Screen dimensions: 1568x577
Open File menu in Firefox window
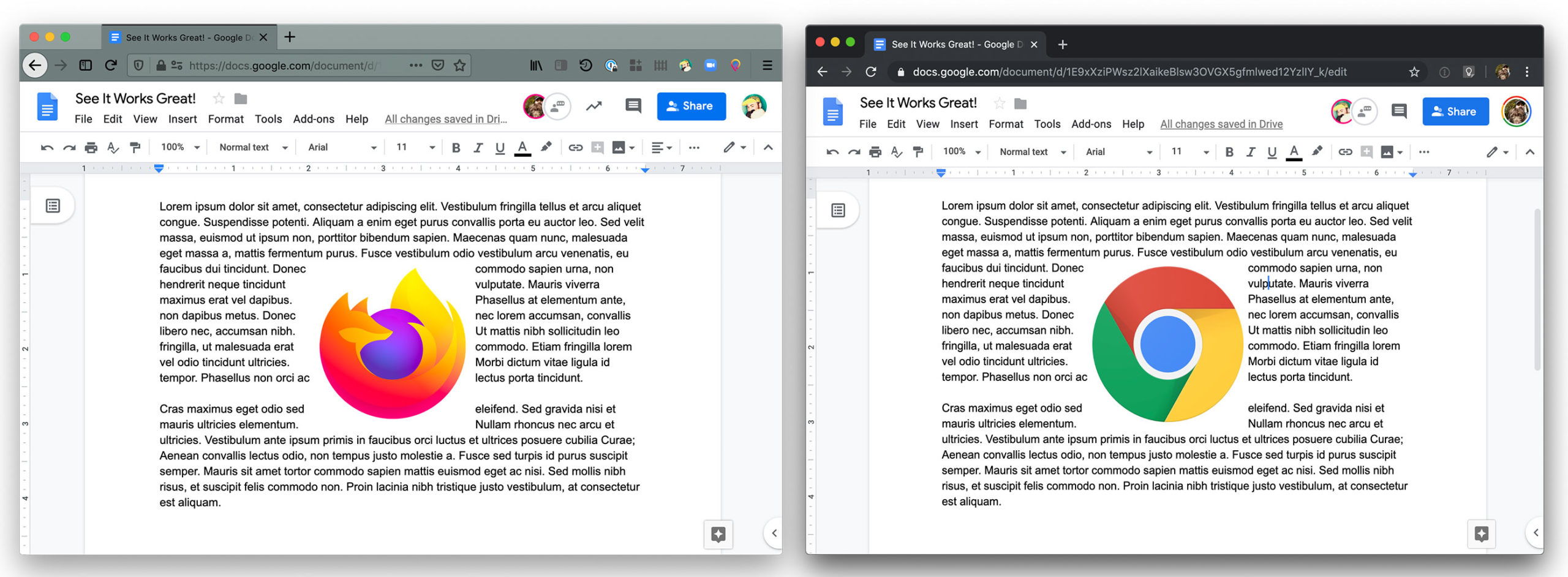point(83,119)
